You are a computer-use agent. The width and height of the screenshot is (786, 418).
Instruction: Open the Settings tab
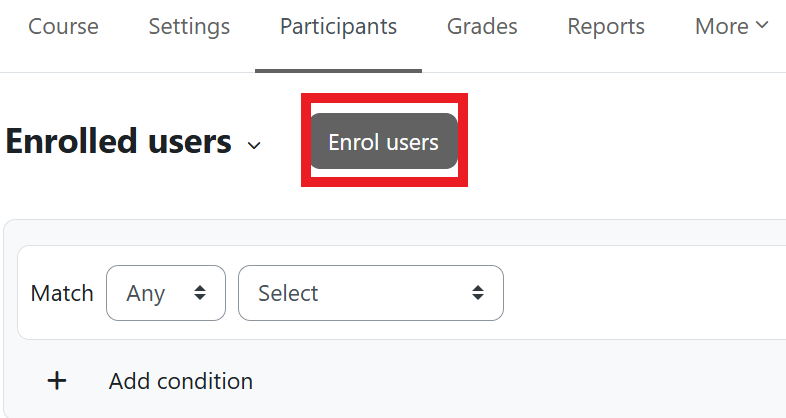189,26
